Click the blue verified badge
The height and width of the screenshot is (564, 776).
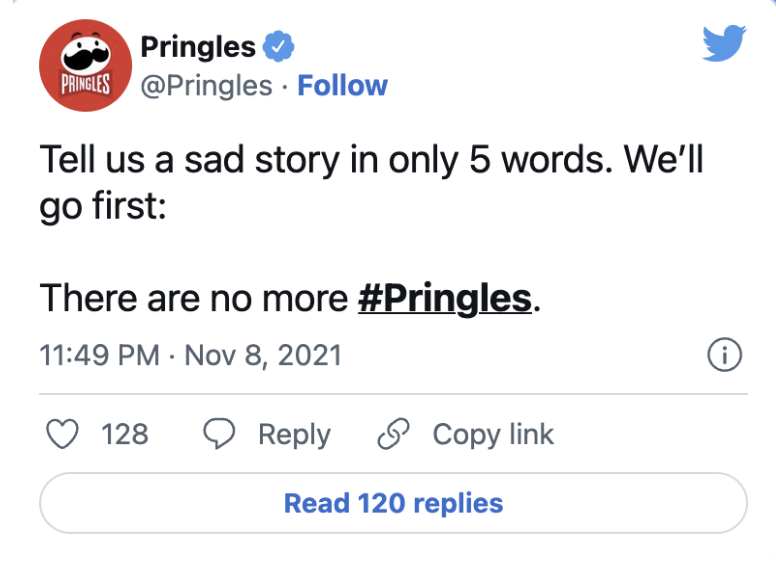278,47
